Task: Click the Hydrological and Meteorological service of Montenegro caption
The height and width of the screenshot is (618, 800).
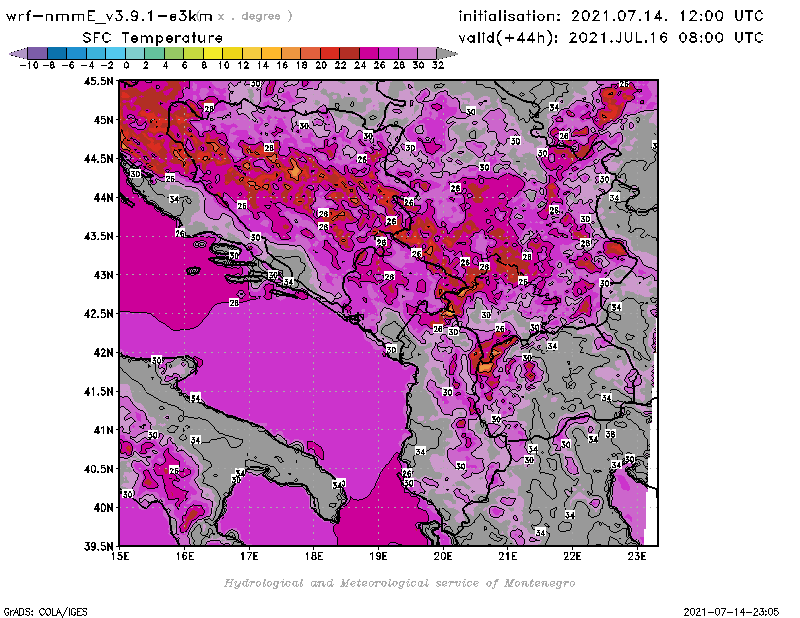Action: coord(399,583)
